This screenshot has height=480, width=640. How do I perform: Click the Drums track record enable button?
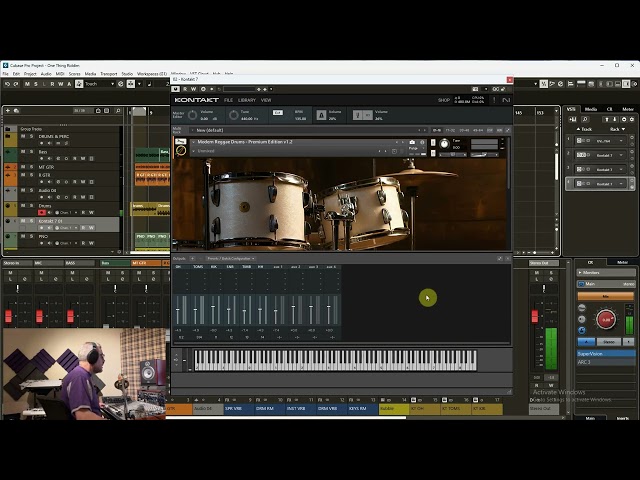pos(41,213)
